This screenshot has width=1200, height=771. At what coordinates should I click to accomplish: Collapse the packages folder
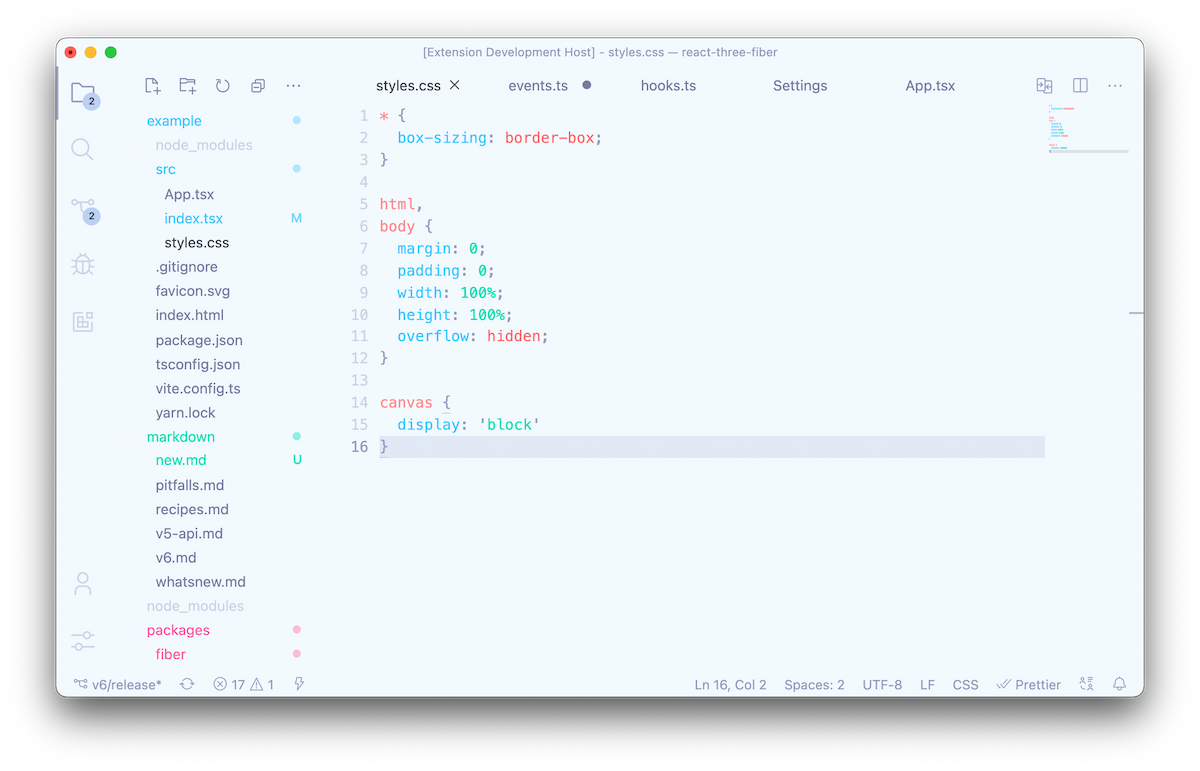178,630
